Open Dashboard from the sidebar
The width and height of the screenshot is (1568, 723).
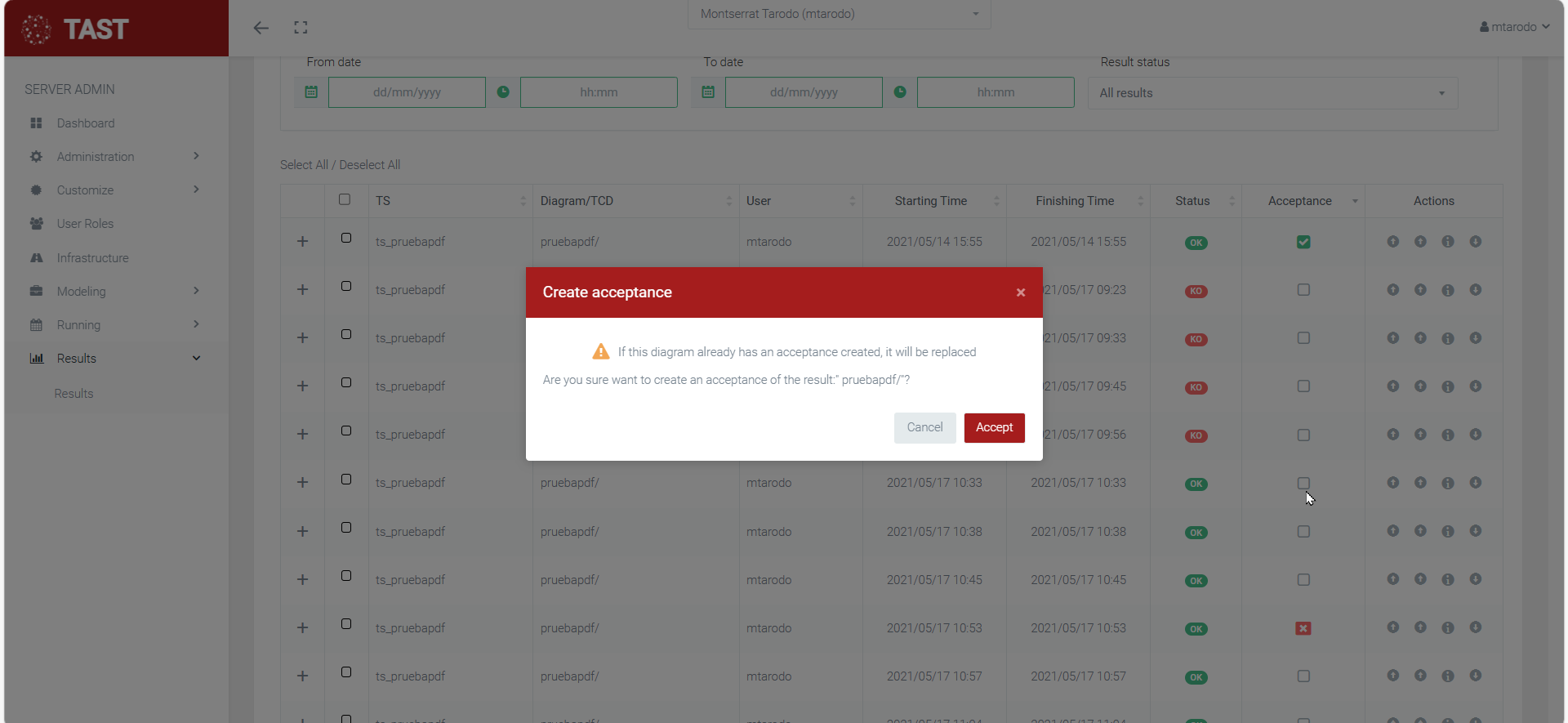point(86,123)
